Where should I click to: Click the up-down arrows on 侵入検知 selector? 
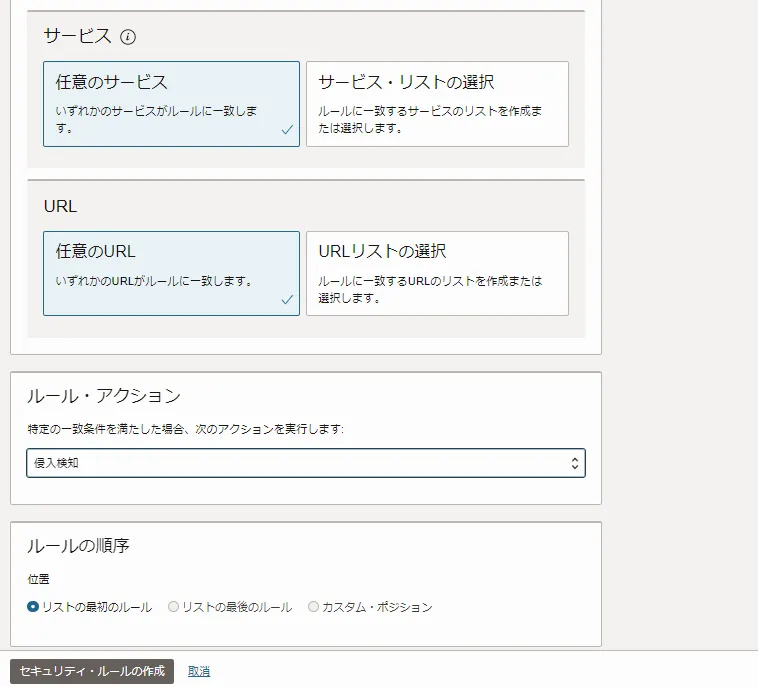(574, 463)
